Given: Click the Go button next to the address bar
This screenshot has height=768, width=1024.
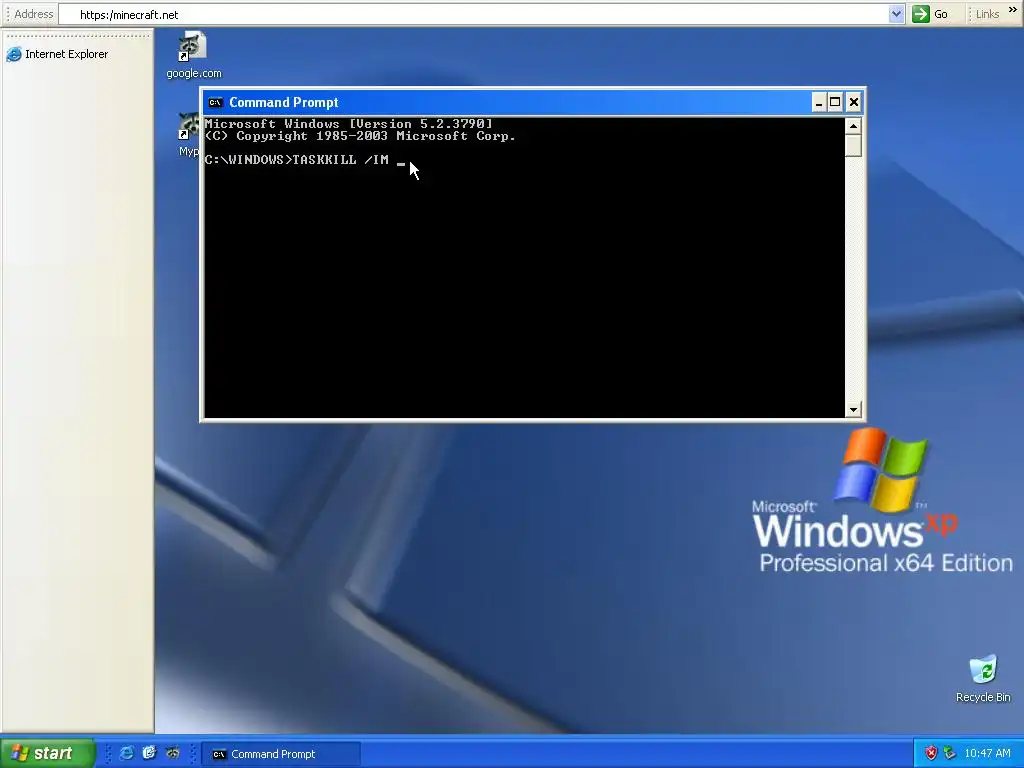Looking at the screenshot, I should pyautogui.click(x=931, y=14).
